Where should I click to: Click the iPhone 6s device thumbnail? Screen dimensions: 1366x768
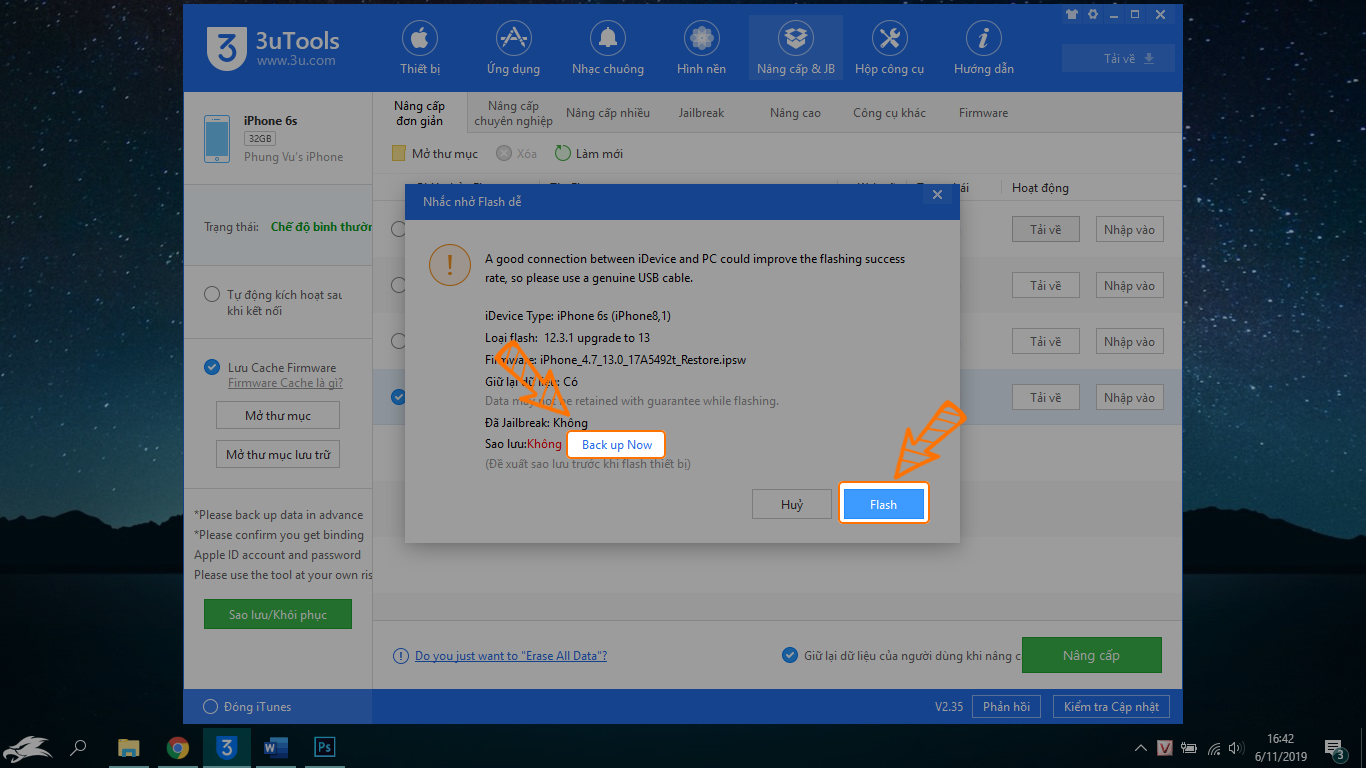coord(217,138)
